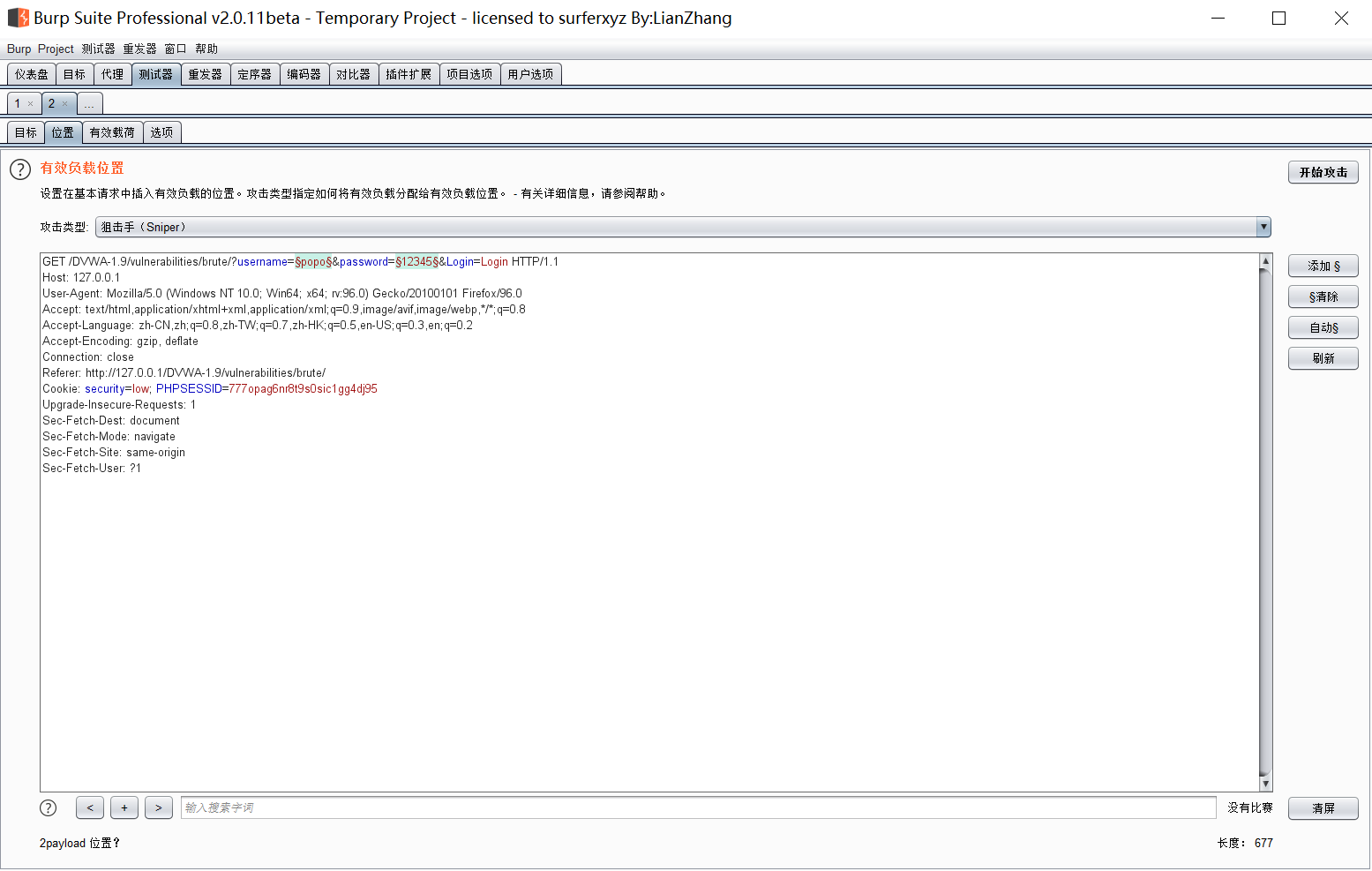Open the help icon for payload positions
Screen dimensions: 1372x871
pos(20,169)
